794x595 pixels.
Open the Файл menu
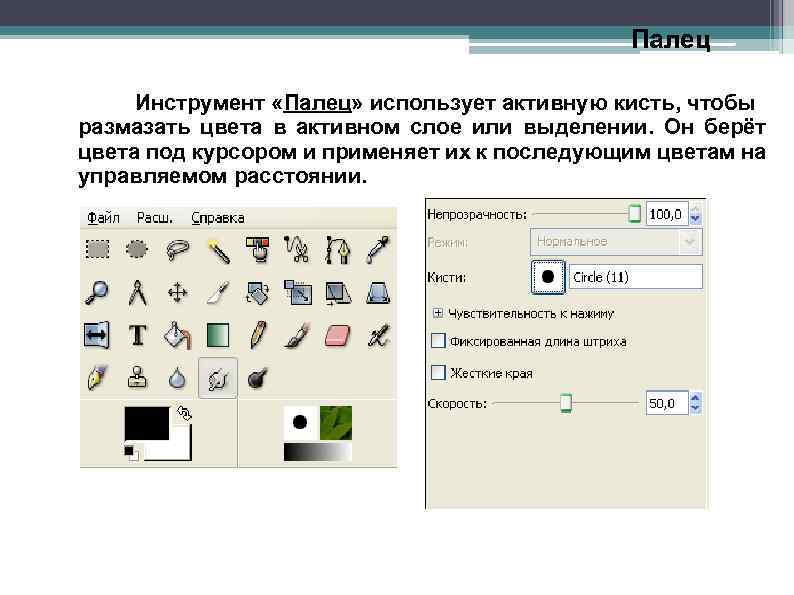(x=103, y=218)
